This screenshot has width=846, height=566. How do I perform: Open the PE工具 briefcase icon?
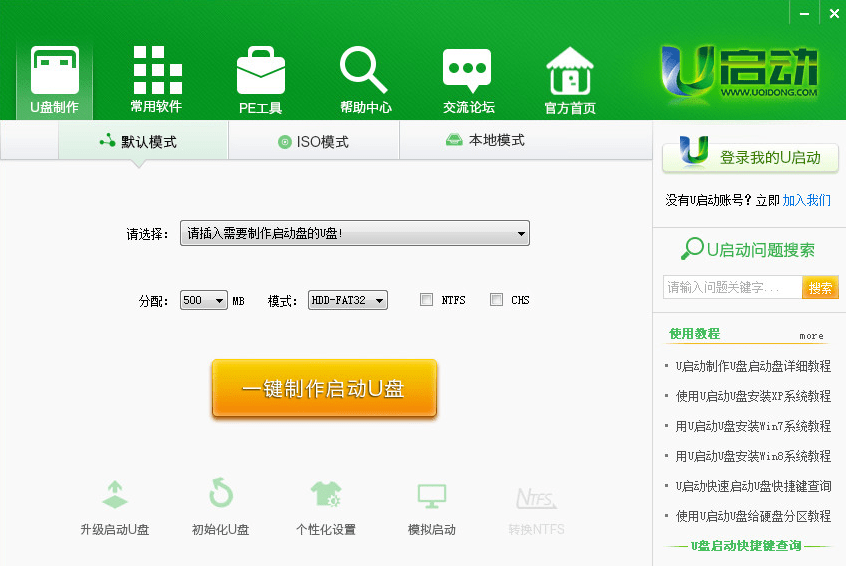pos(261,70)
